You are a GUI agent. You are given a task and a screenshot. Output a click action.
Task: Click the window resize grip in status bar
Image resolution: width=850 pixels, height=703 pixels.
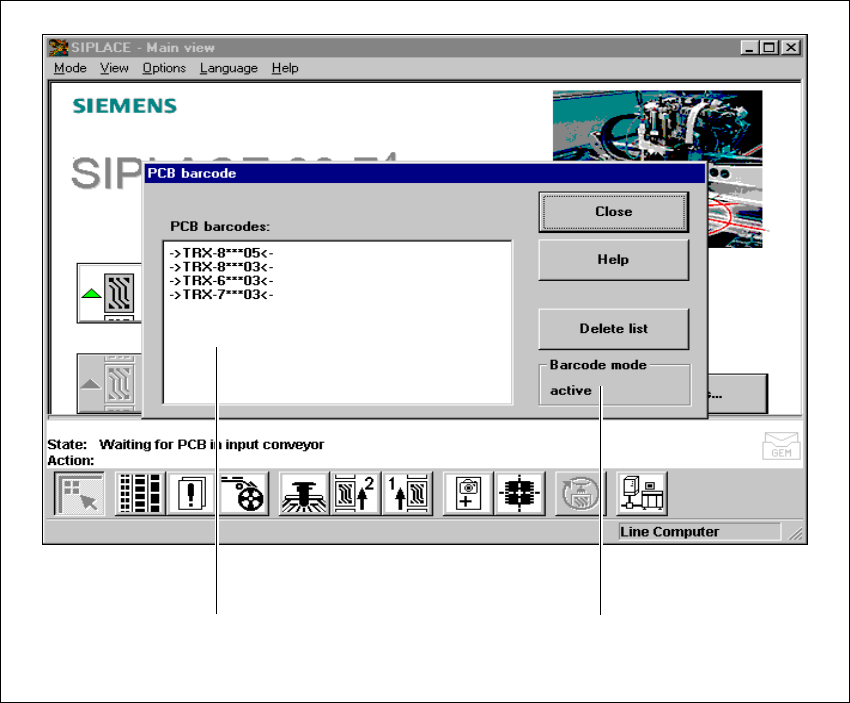[795, 534]
